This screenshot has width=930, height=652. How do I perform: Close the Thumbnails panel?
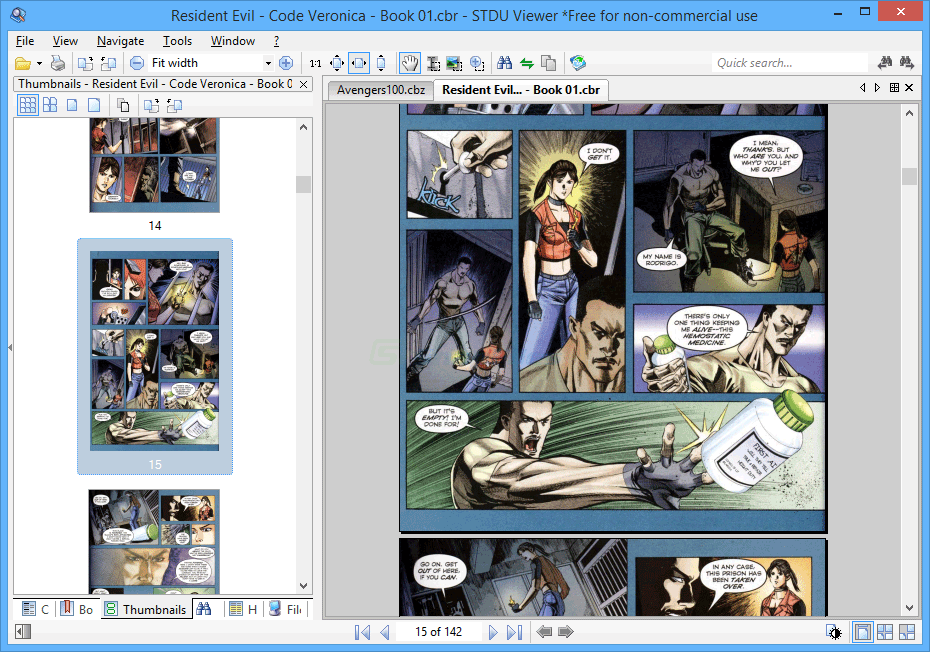(304, 84)
